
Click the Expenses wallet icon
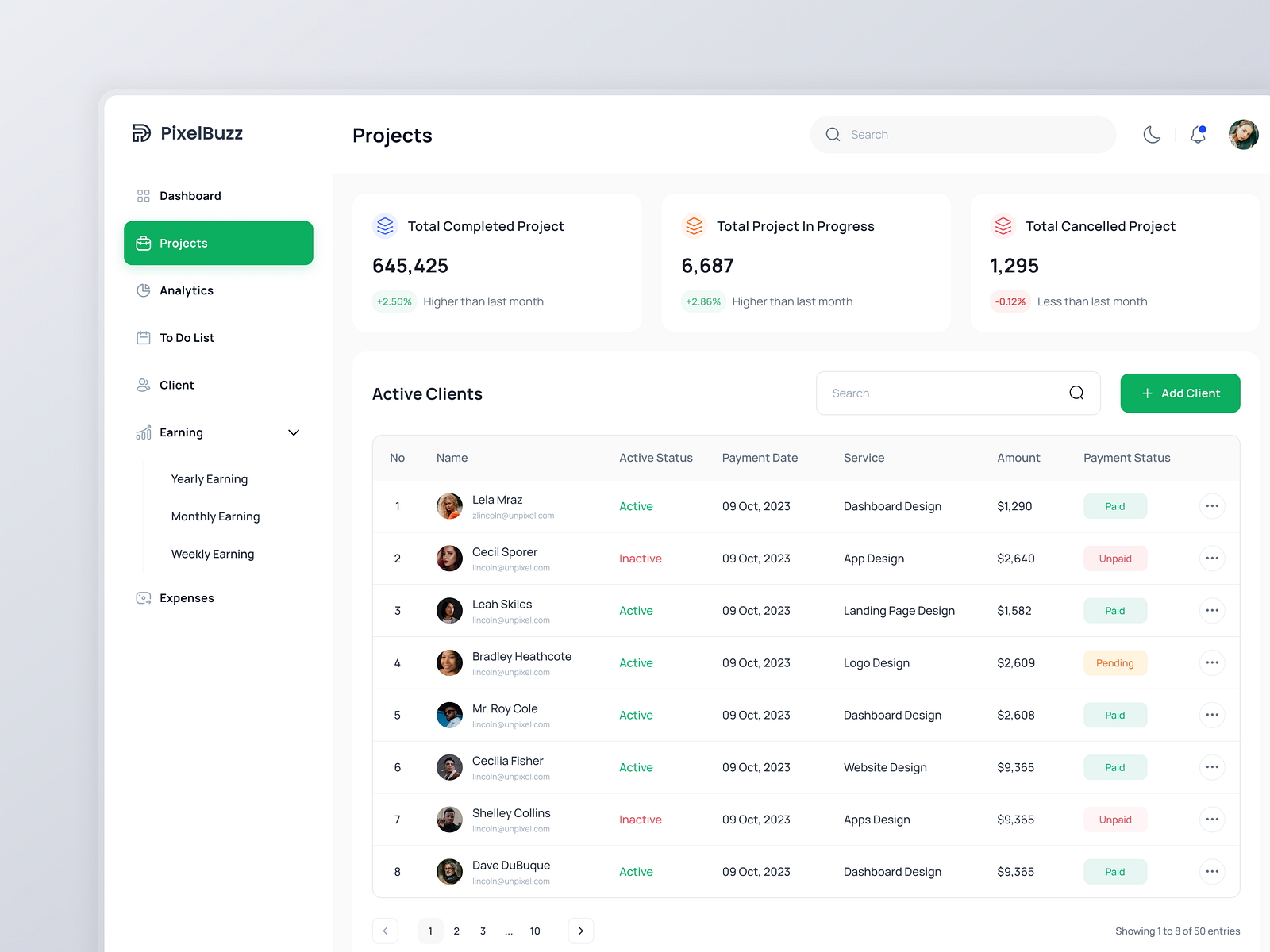tap(144, 597)
